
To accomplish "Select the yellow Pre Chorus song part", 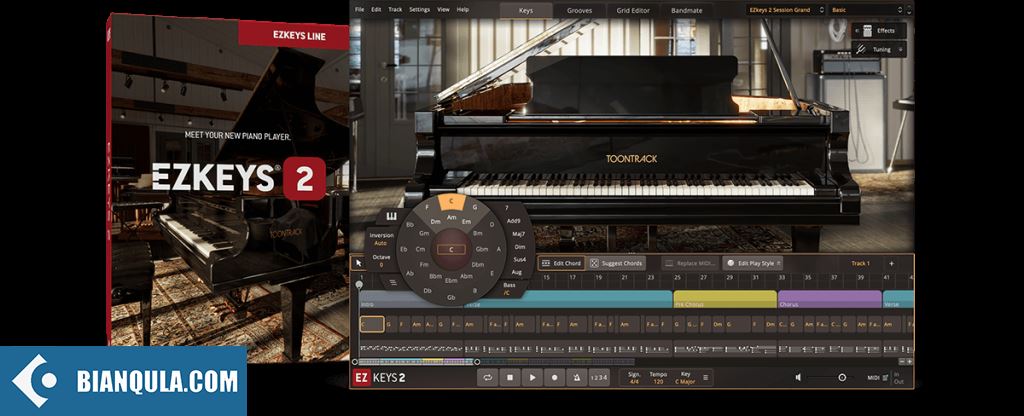I will (x=725, y=299).
